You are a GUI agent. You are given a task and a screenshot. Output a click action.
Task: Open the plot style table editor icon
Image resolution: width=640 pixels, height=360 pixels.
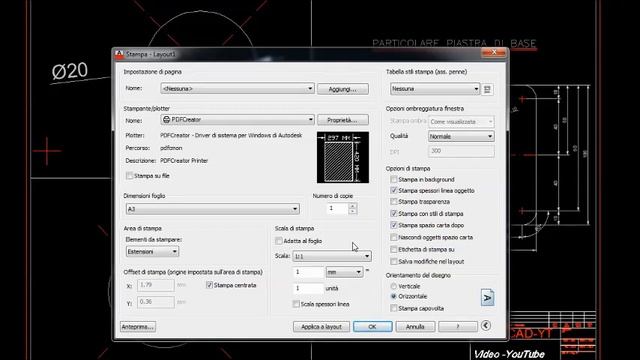(487, 89)
